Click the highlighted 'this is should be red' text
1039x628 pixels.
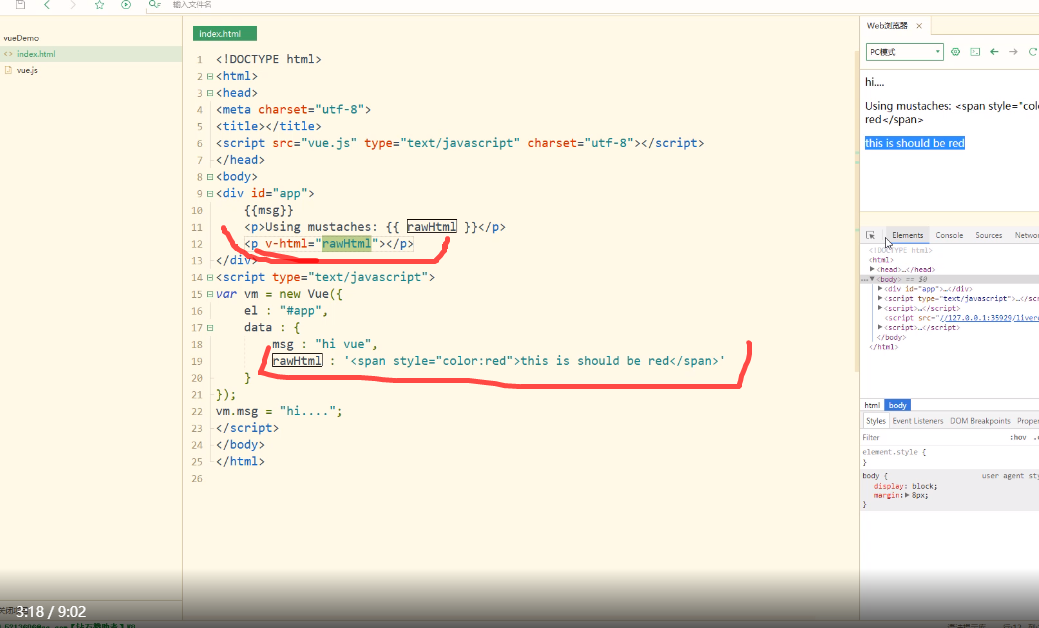point(914,143)
